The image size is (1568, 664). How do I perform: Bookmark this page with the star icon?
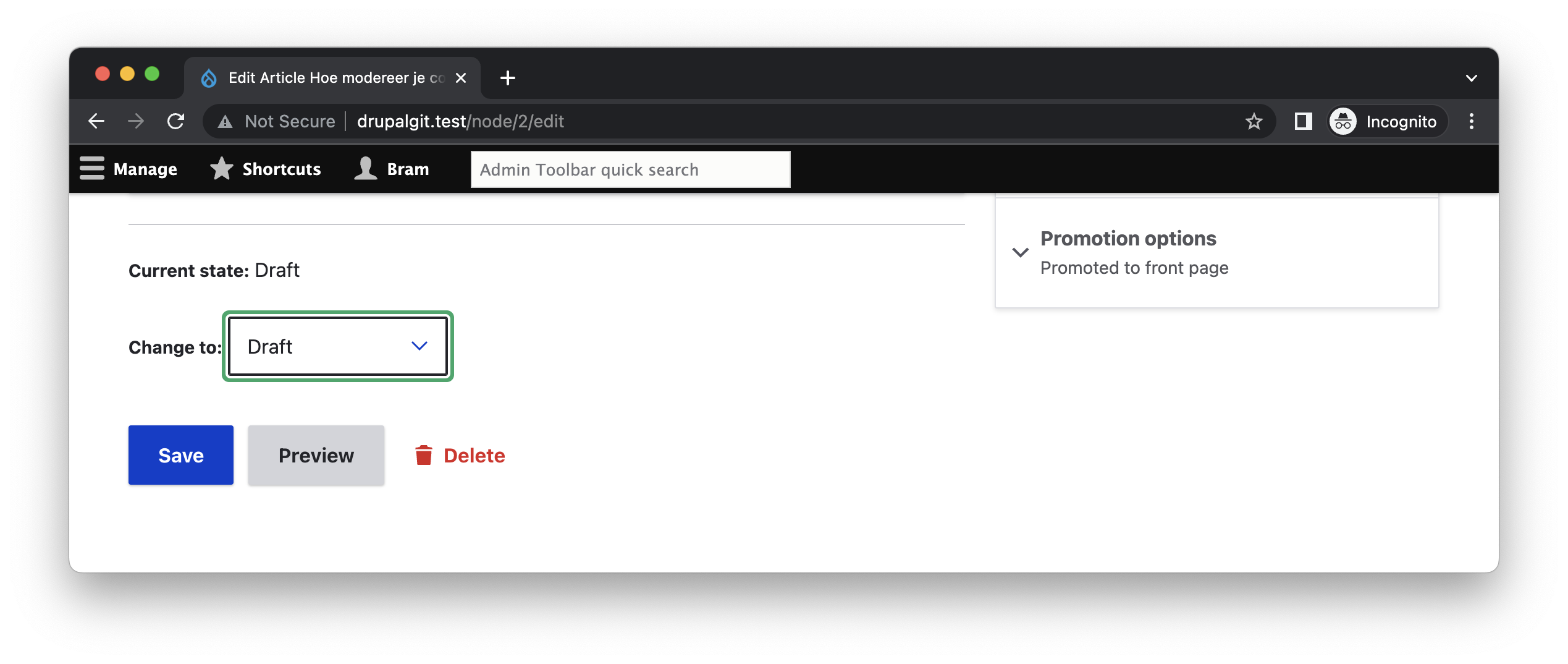(x=1254, y=121)
